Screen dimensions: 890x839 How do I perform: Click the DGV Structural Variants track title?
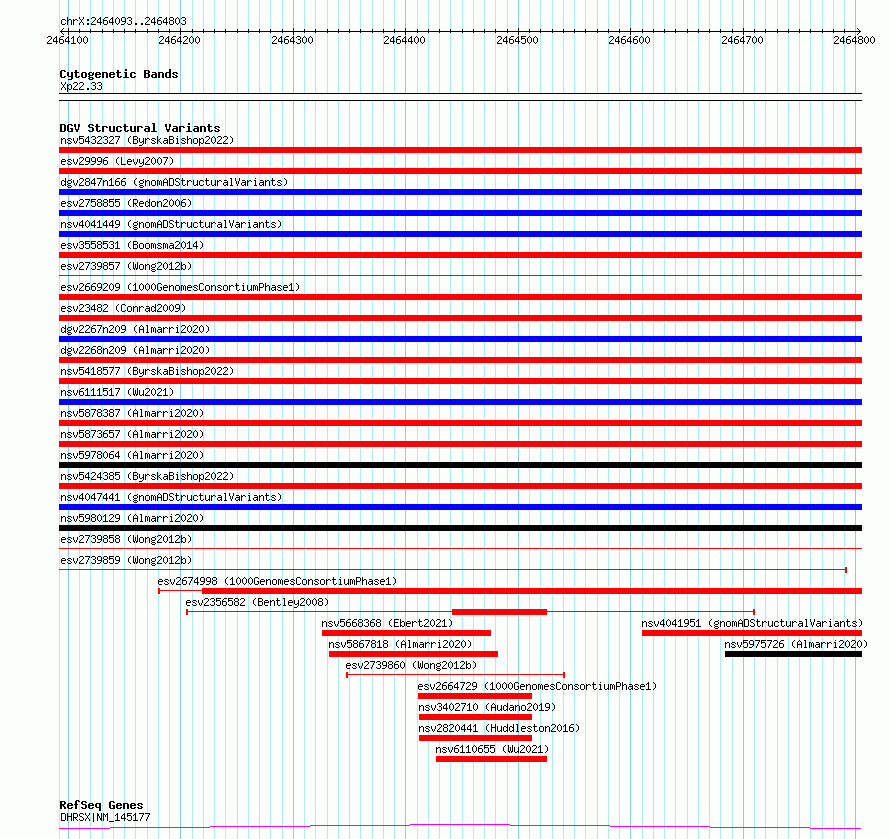140,128
